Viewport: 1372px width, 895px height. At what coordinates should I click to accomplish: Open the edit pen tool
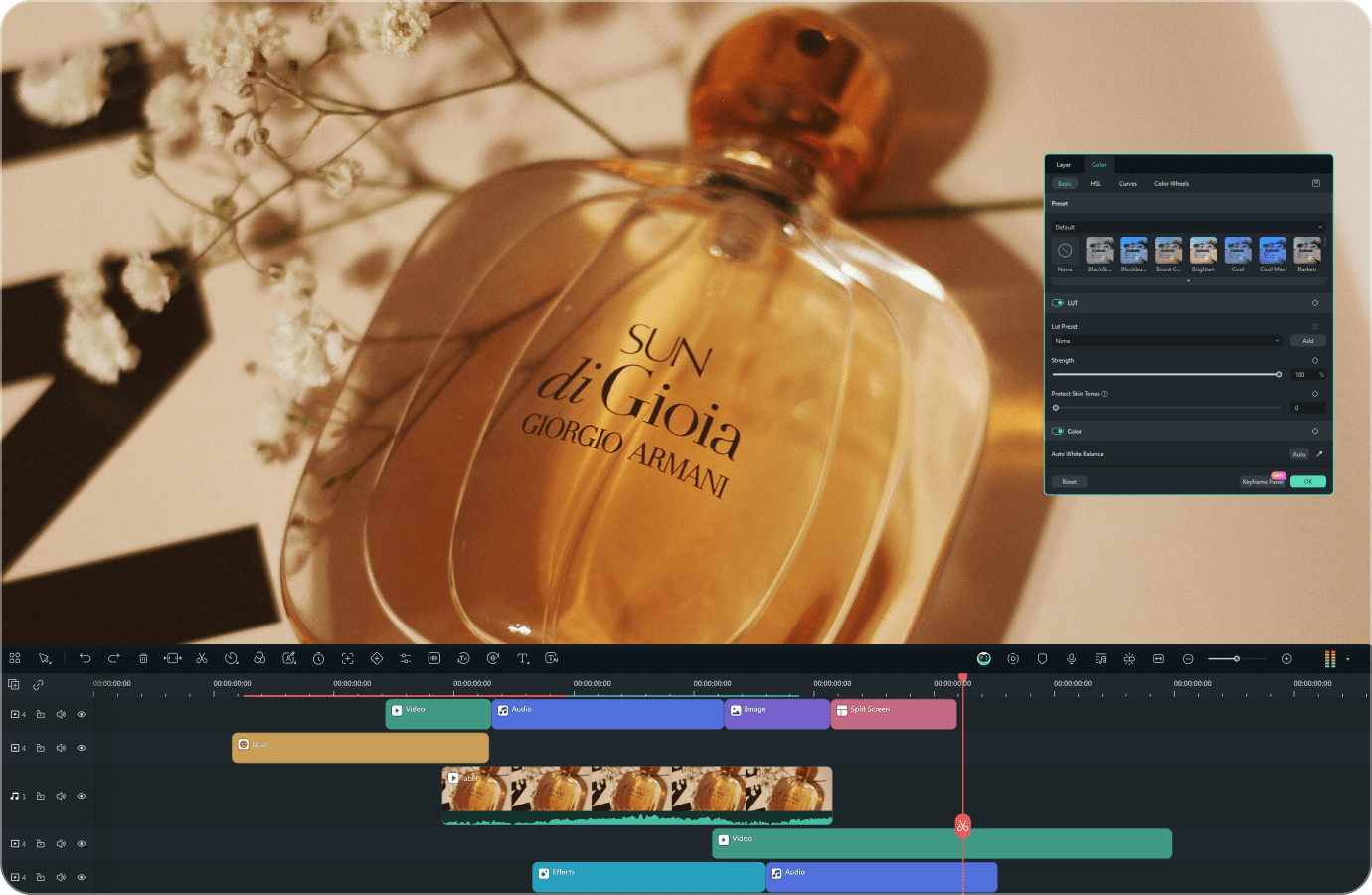[289, 658]
